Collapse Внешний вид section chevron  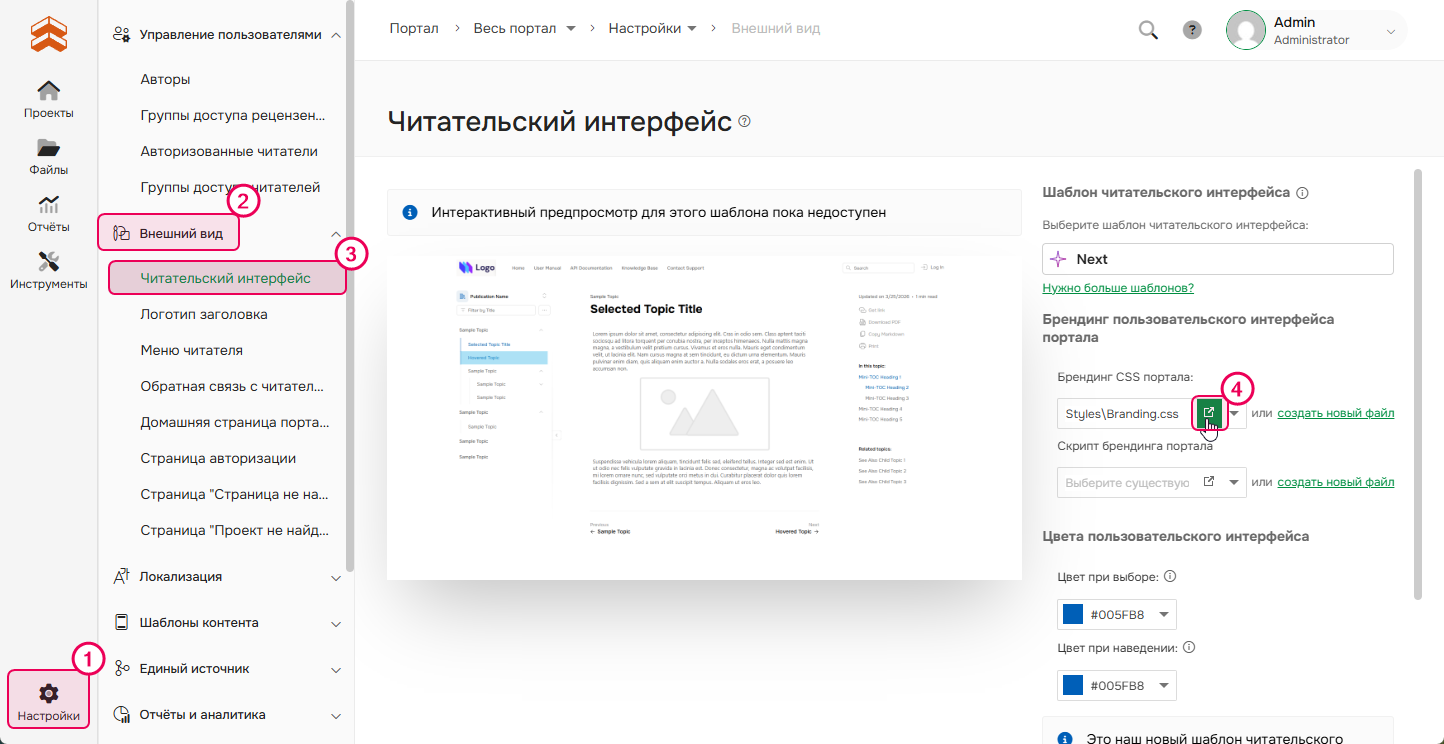[336, 234]
